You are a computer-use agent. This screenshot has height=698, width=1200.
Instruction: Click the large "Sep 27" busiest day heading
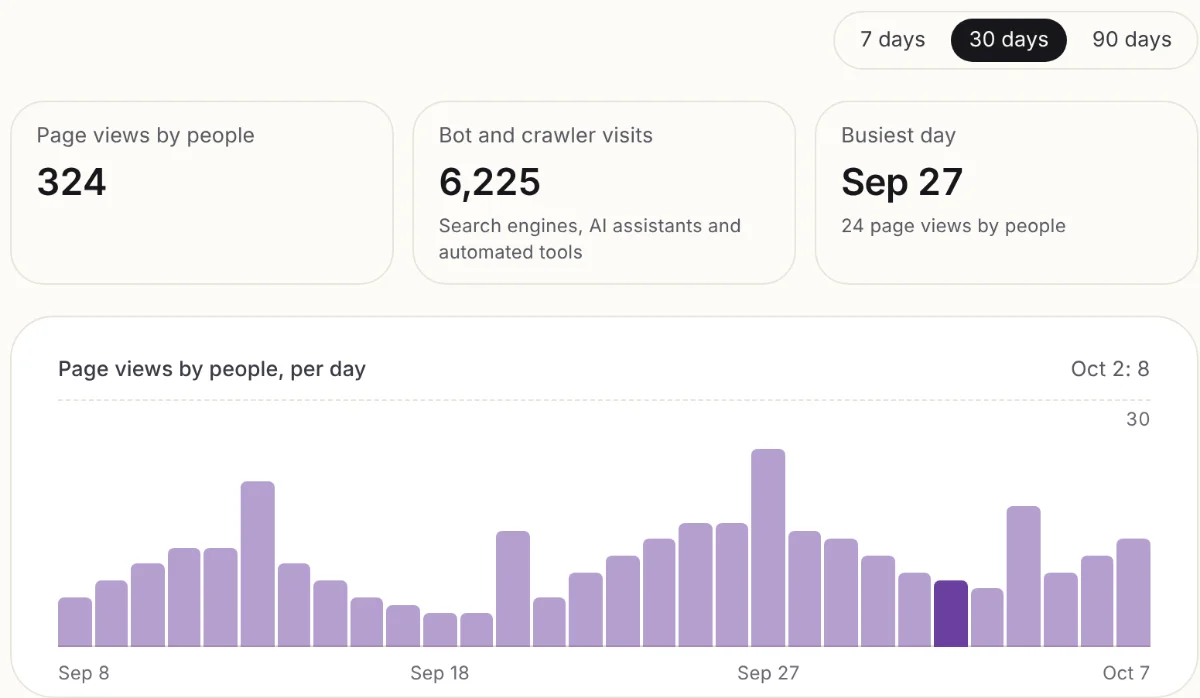coord(902,182)
